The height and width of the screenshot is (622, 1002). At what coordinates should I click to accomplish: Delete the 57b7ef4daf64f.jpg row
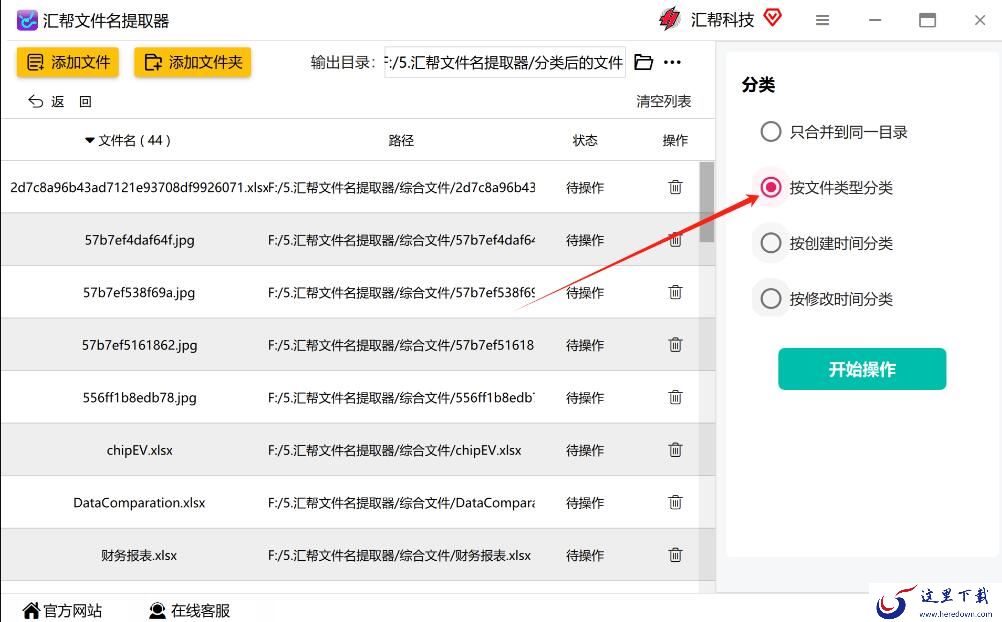[675, 240]
